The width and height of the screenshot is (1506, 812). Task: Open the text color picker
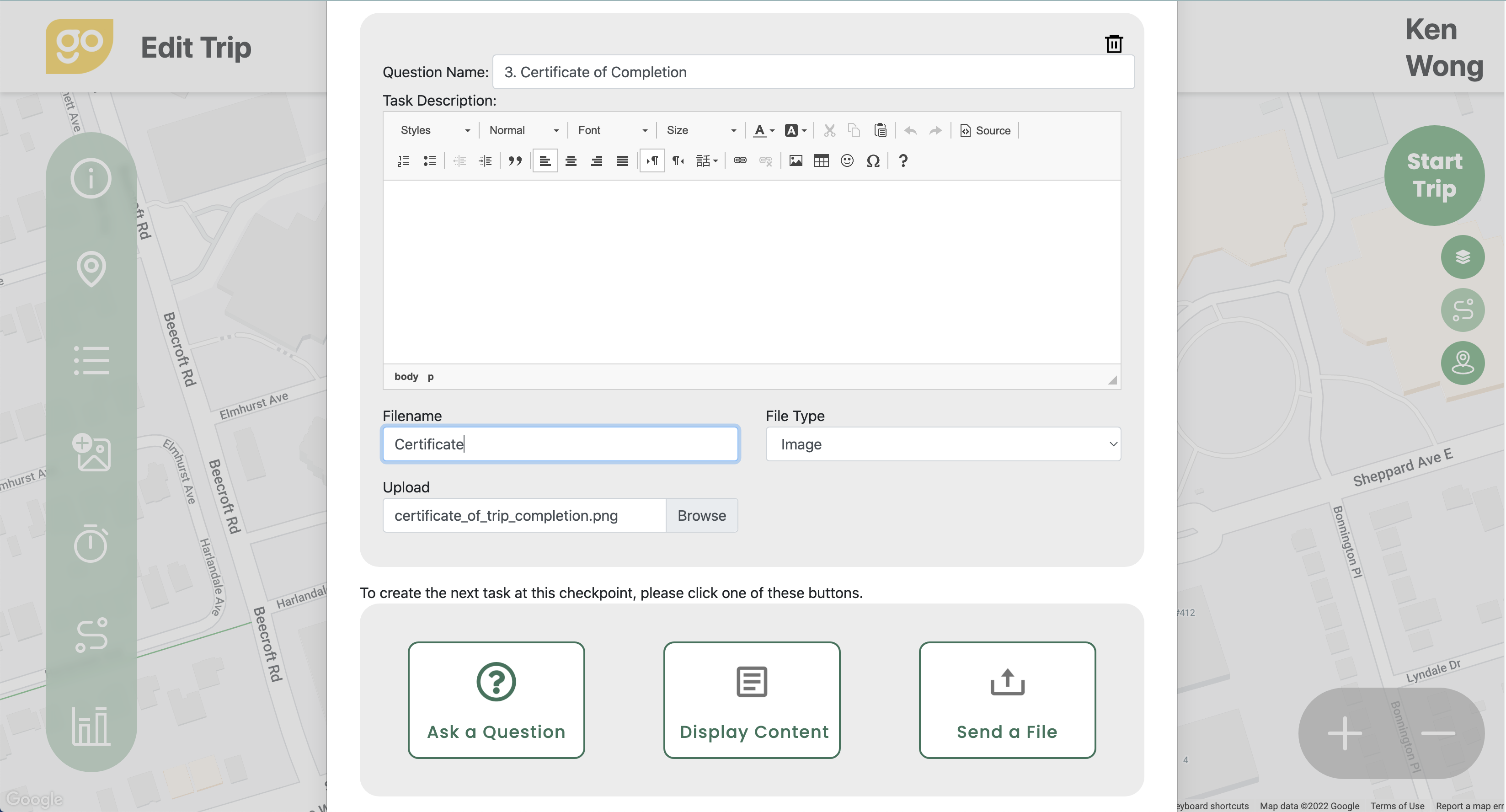pyautogui.click(x=764, y=130)
